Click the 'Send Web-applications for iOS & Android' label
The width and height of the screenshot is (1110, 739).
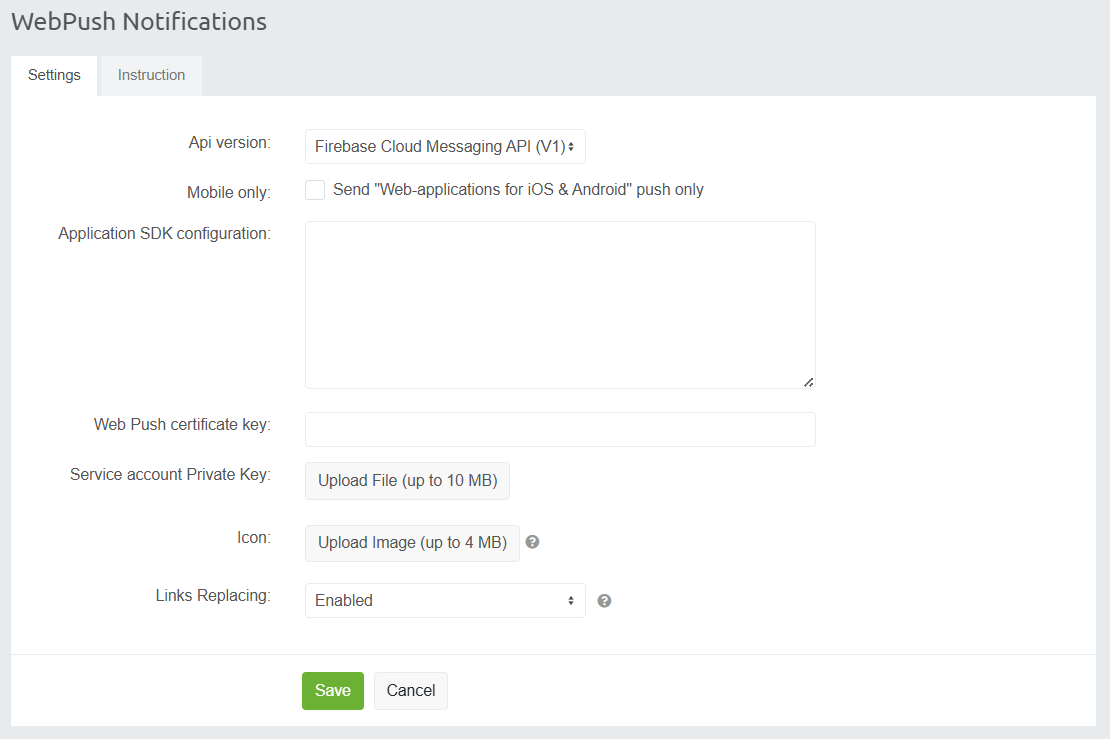(x=518, y=190)
